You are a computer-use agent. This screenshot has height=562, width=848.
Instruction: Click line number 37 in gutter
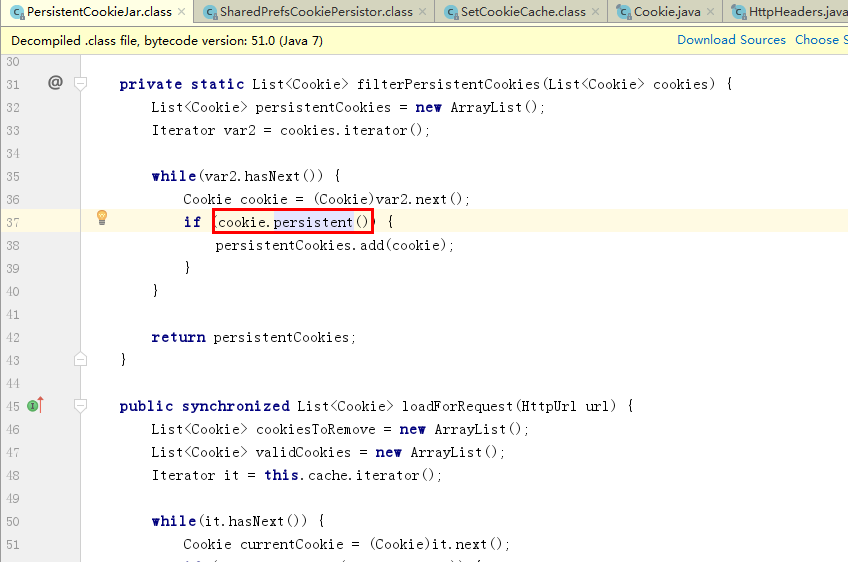[13, 222]
